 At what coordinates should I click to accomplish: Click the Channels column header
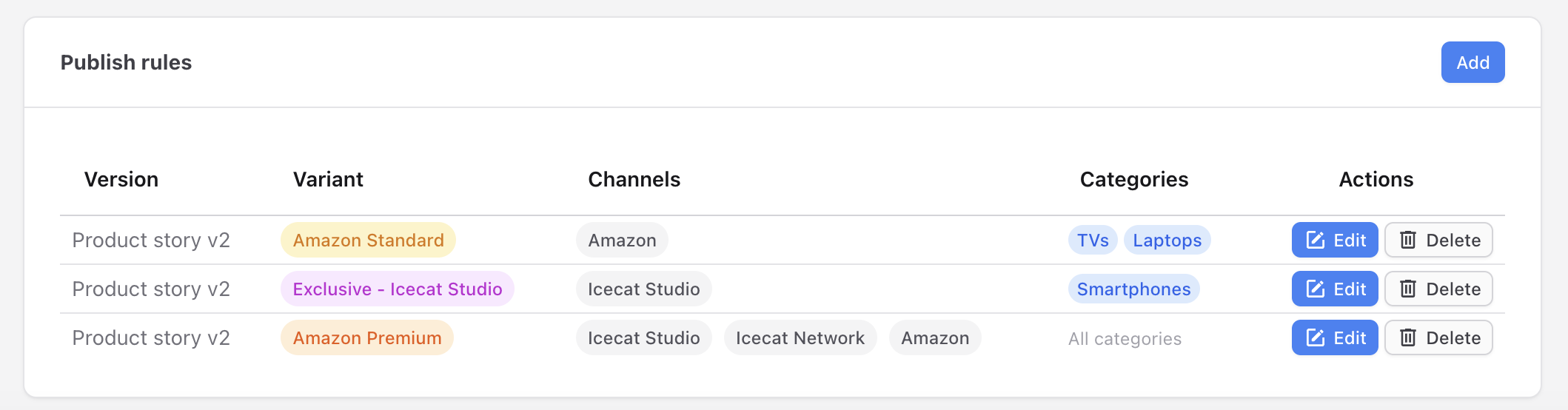pyautogui.click(x=634, y=179)
